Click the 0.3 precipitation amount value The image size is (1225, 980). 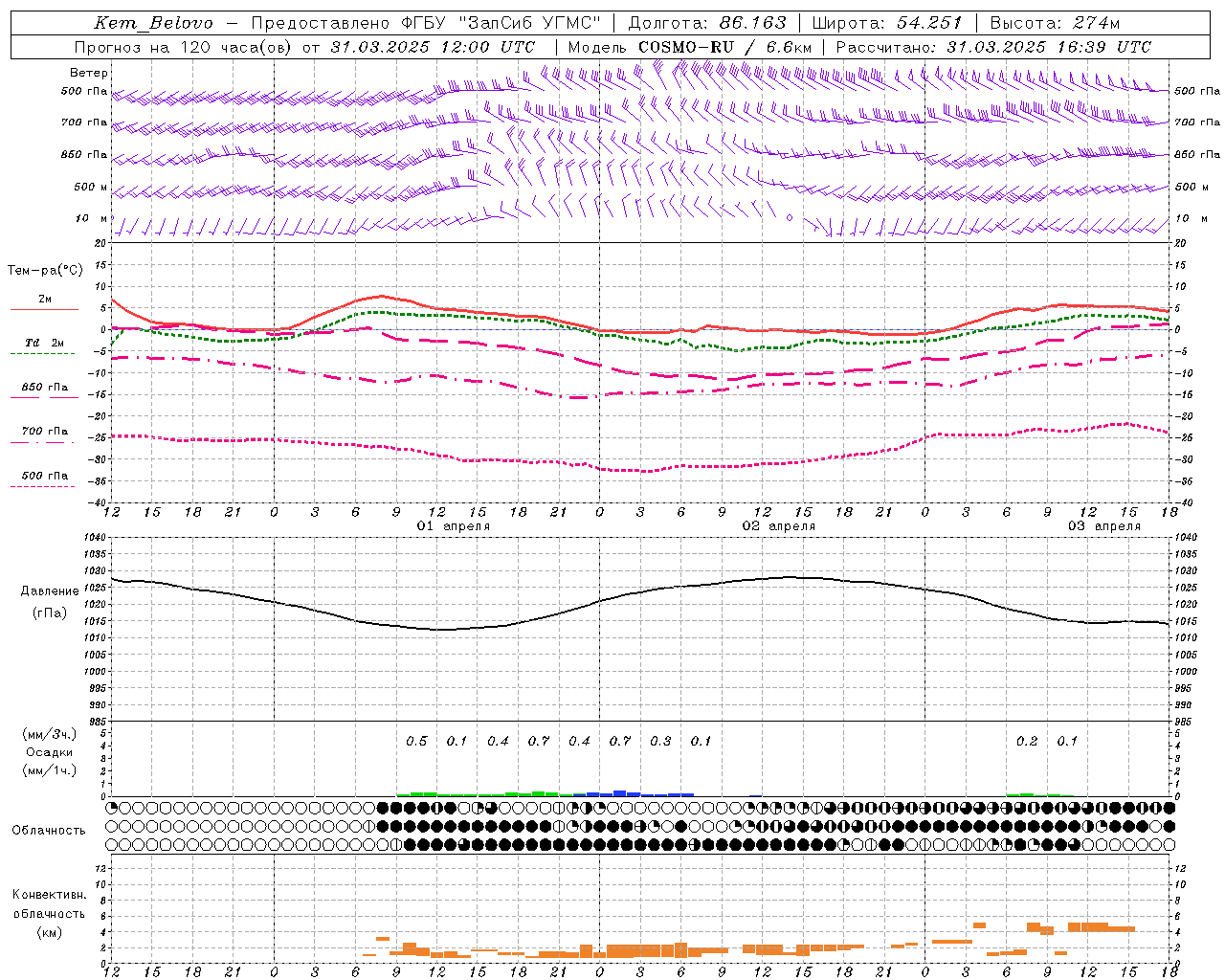(660, 741)
